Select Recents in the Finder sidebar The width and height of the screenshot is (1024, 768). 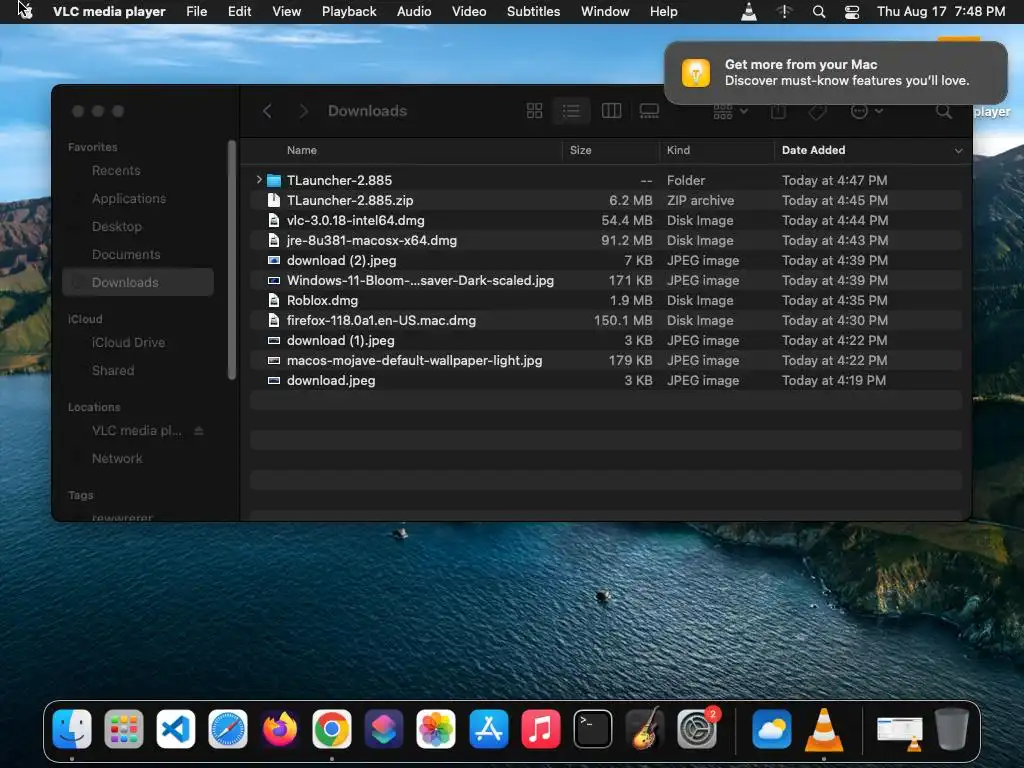(x=137, y=170)
